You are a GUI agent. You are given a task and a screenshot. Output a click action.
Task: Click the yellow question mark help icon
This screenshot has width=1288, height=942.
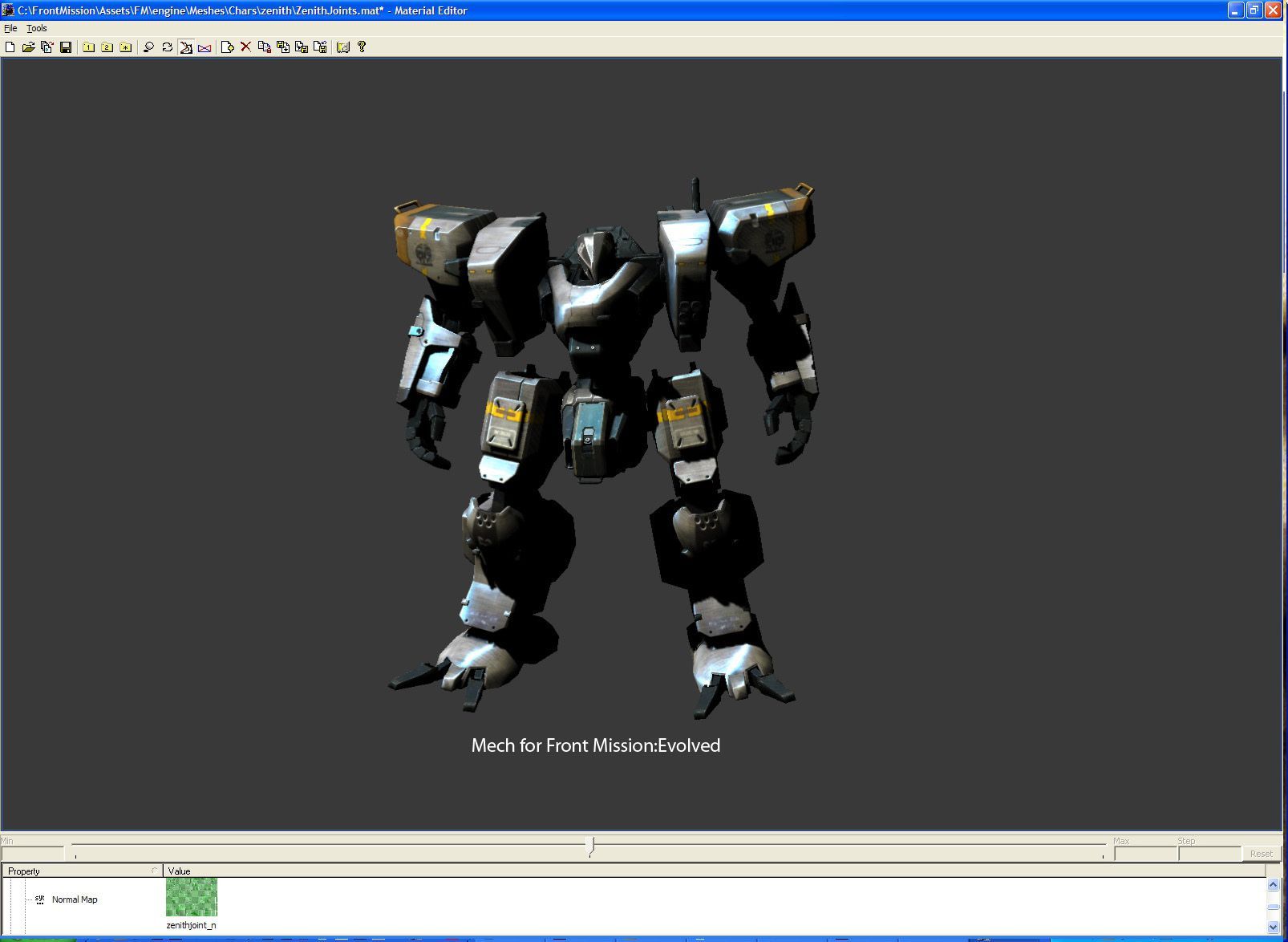(x=362, y=47)
